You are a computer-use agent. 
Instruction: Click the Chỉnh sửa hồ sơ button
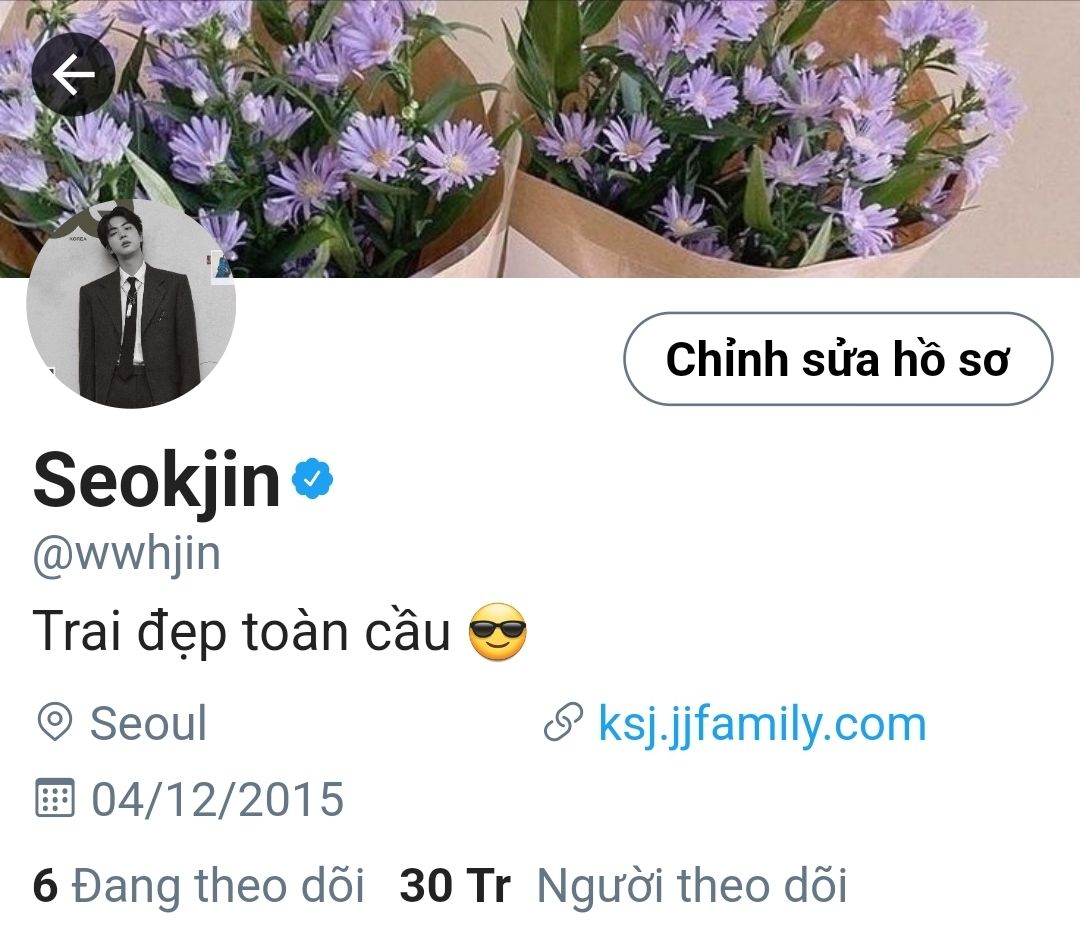pos(838,359)
